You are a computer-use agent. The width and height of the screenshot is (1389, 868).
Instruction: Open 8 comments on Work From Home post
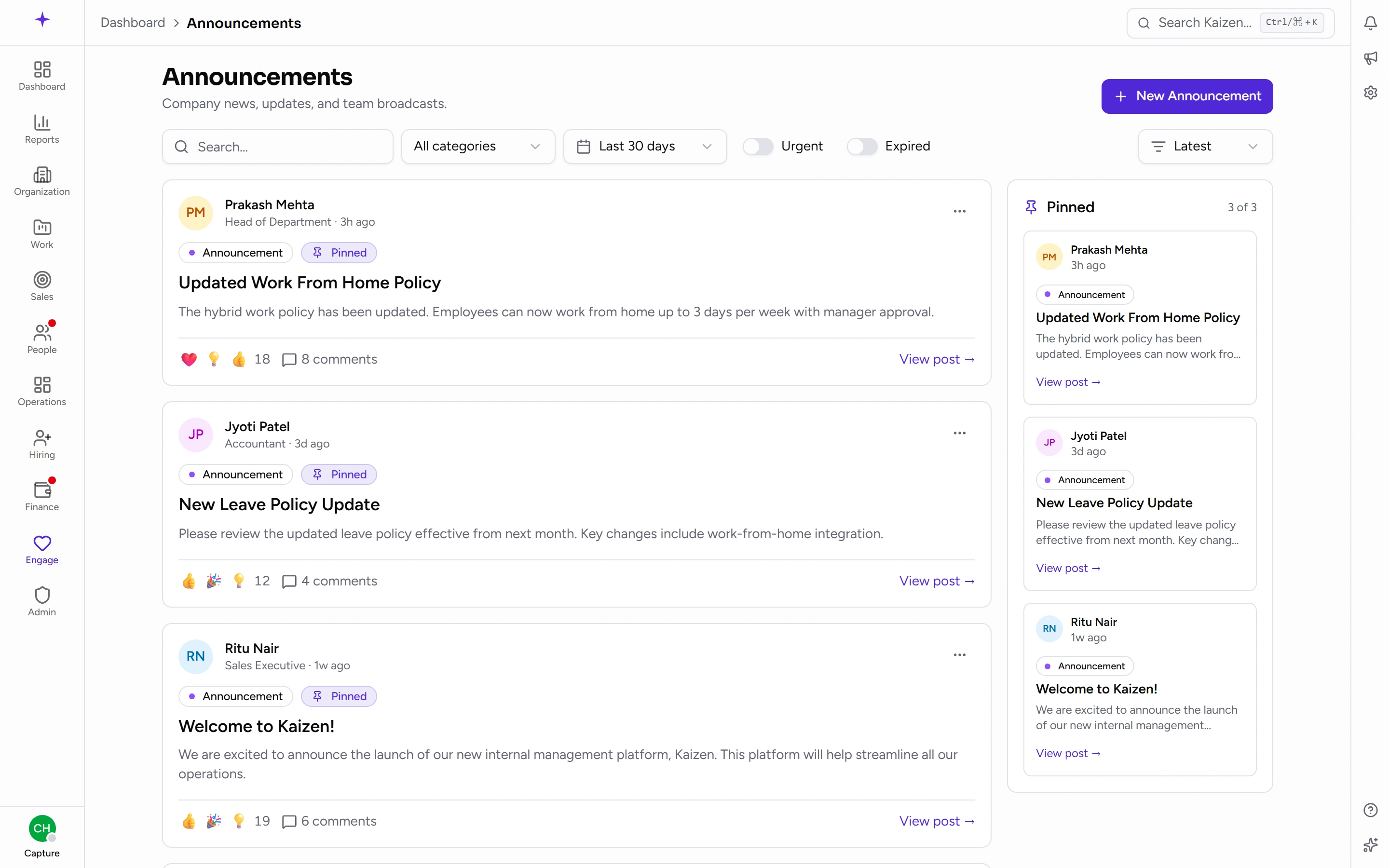[x=329, y=359]
